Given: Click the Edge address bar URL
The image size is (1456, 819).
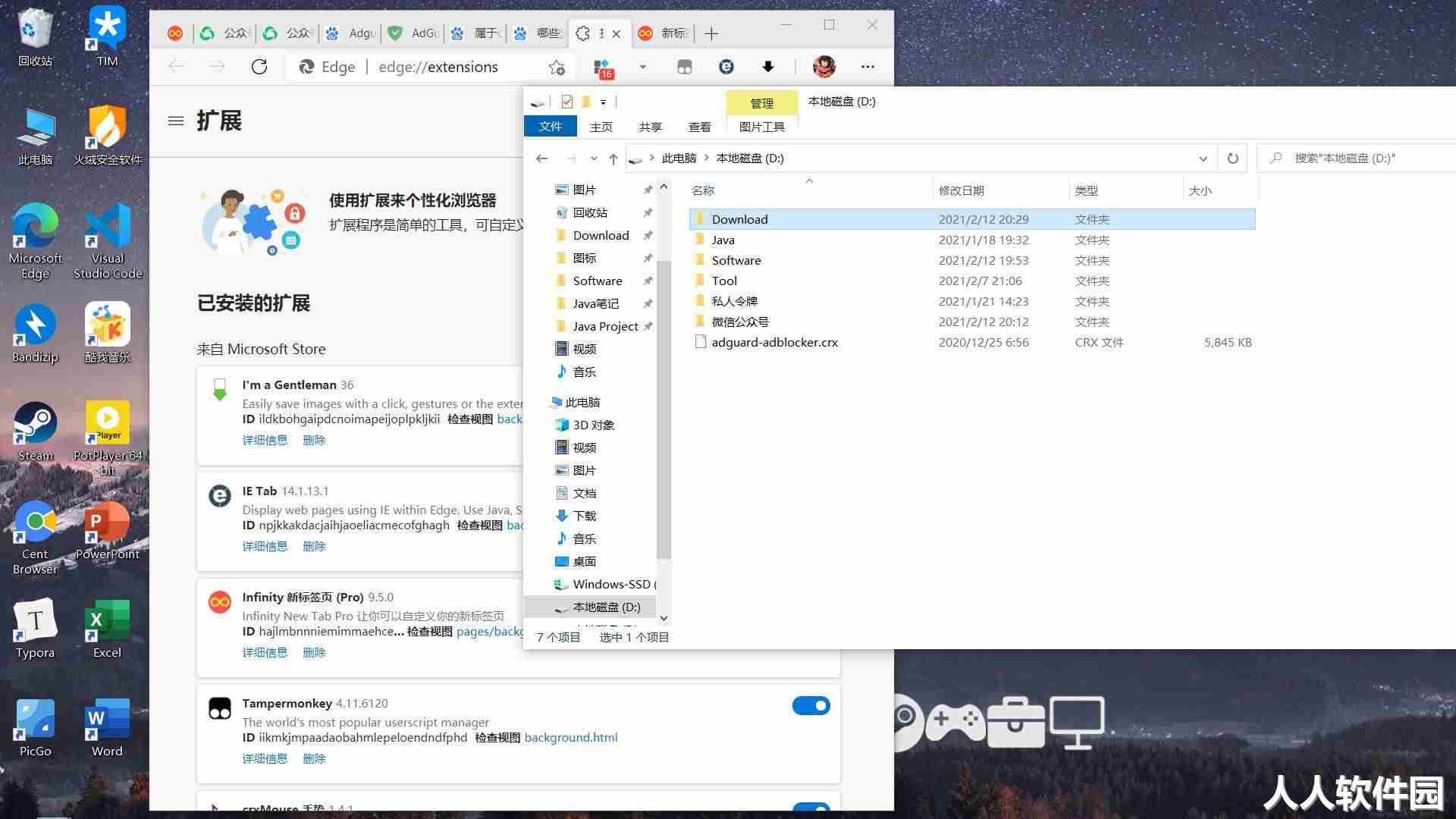Looking at the screenshot, I should click(438, 67).
